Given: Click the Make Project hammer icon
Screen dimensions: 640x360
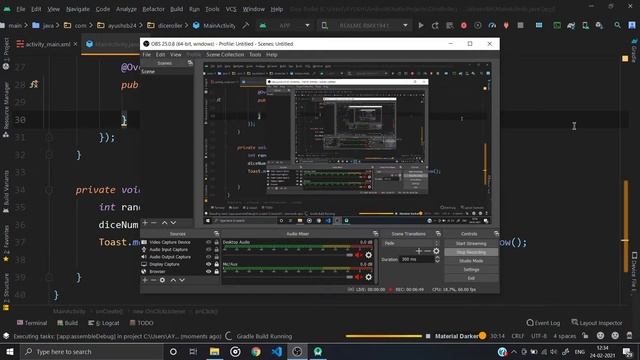Looking at the screenshot, I should tap(245, 25).
